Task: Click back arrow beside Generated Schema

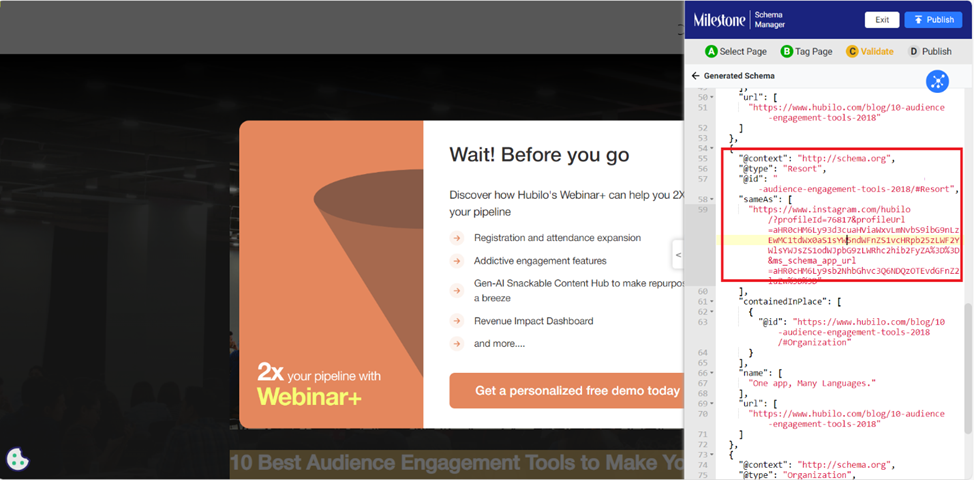Action: pyautogui.click(x=695, y=76)
